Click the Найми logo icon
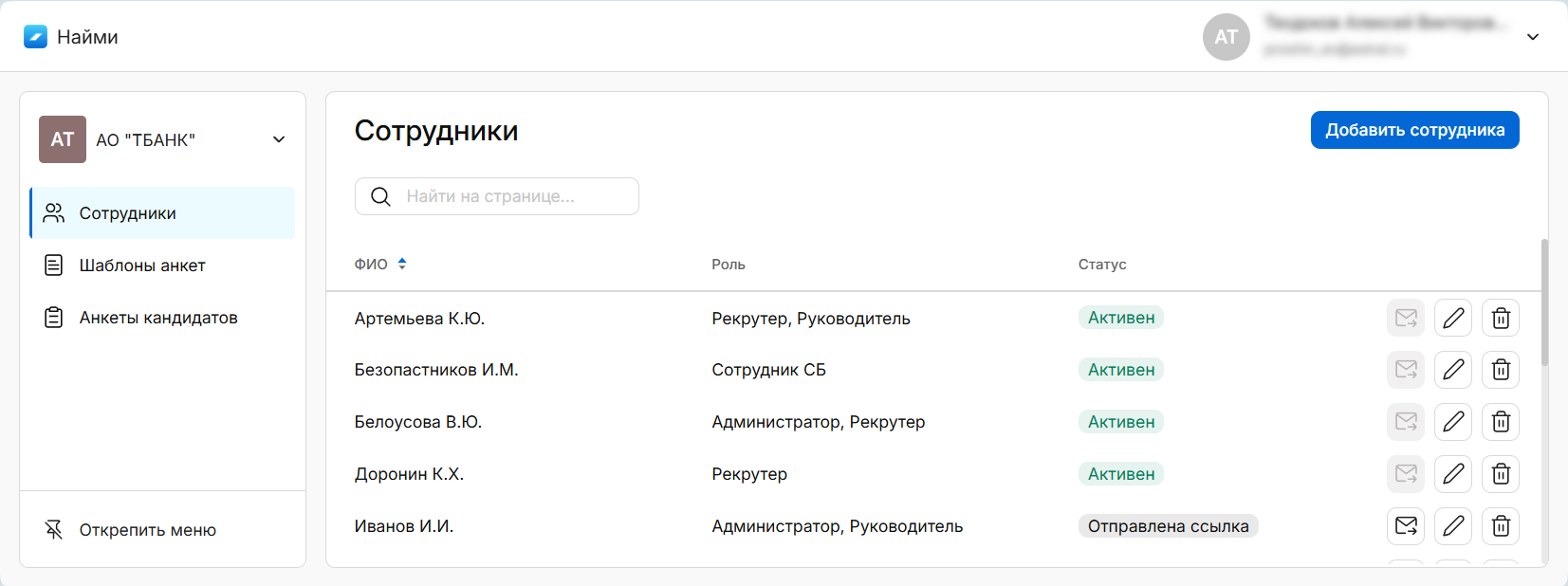The width and height of the screenshot is (1568, 586). pos(35,37)
